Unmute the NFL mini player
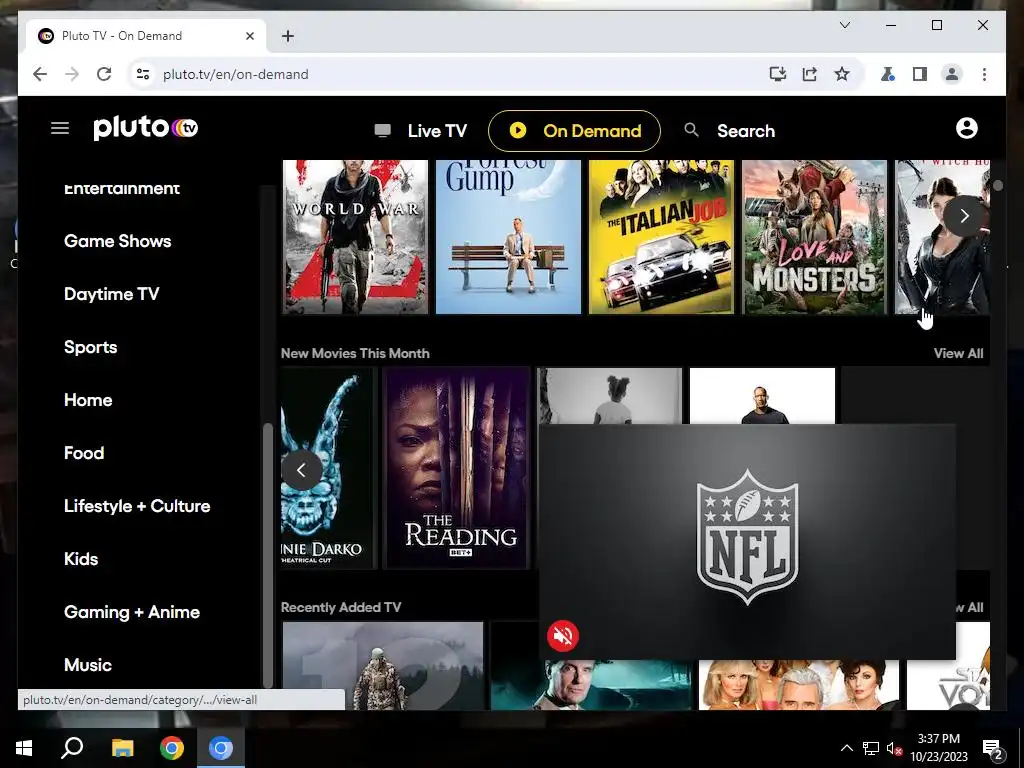Viewport: 1024px width, 768px height. point(563,635)
